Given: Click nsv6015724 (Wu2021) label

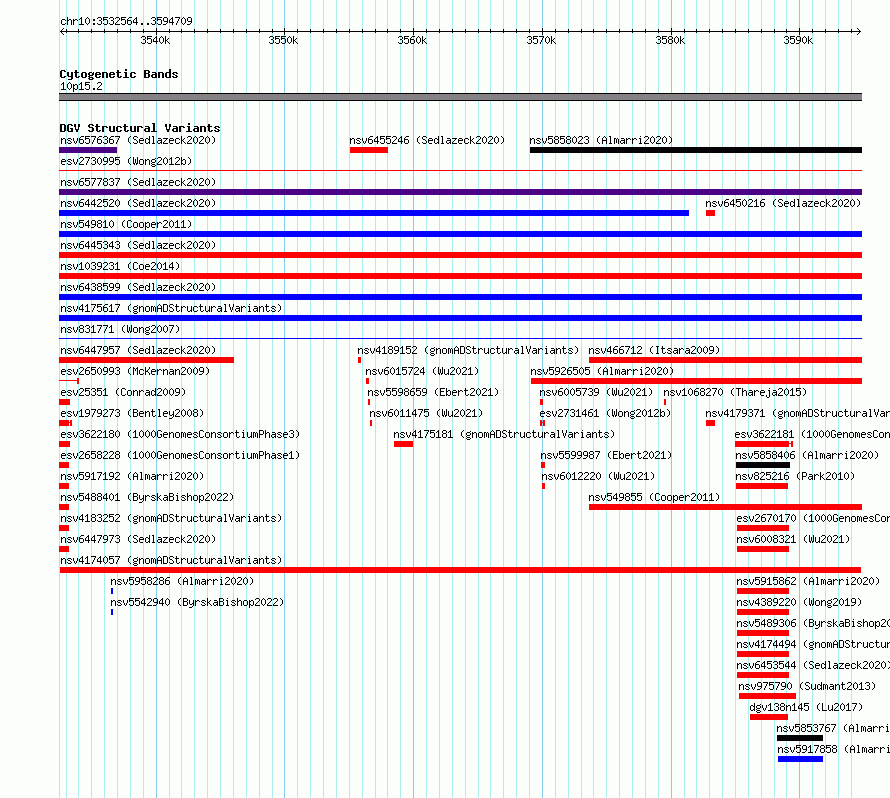Looking at the screenshot, I should [x=422, y=371].
